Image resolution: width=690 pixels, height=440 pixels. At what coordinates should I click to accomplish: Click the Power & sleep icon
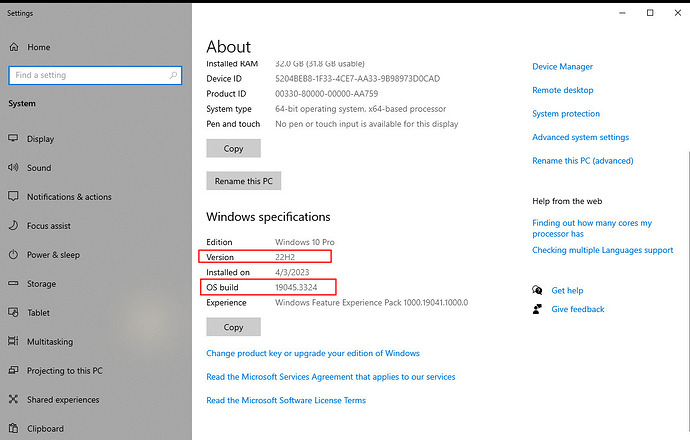point(13,254)
